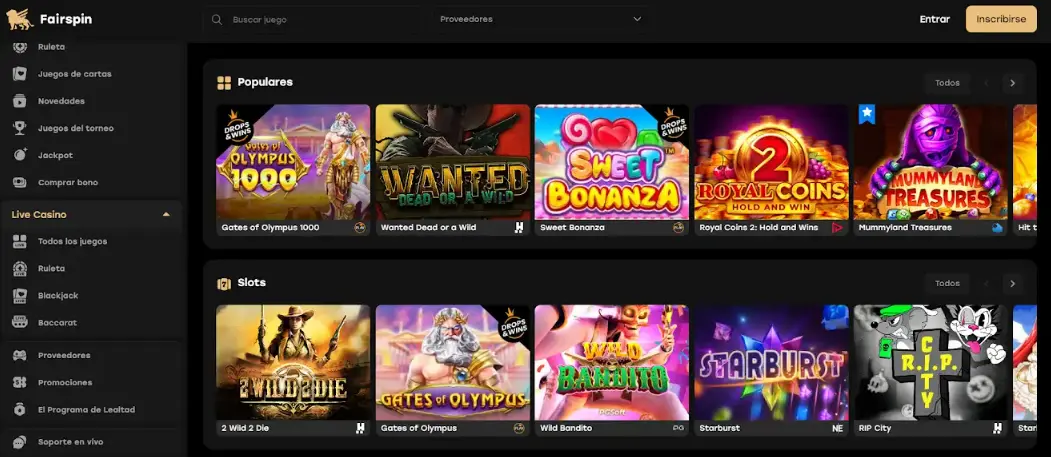Open the Gates of Olympus slot thumbnail
This screenshot has width=1051, height=457.
(452, 363)
